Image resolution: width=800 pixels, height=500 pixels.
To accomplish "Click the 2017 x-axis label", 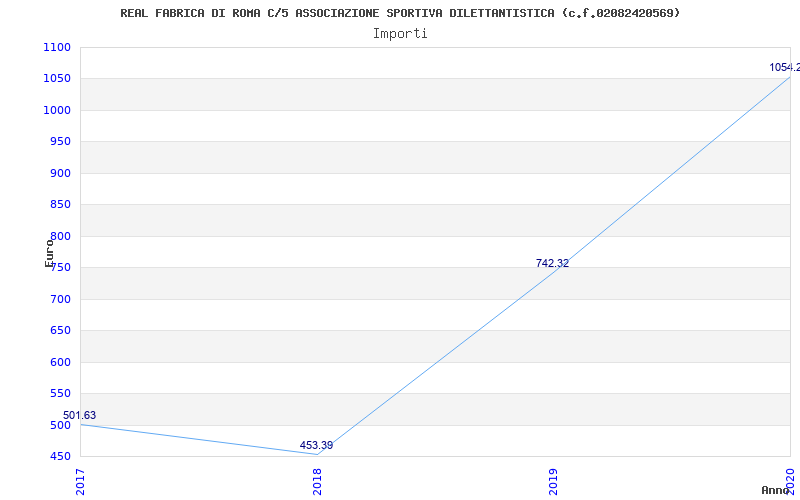I will tap(81, 482).
